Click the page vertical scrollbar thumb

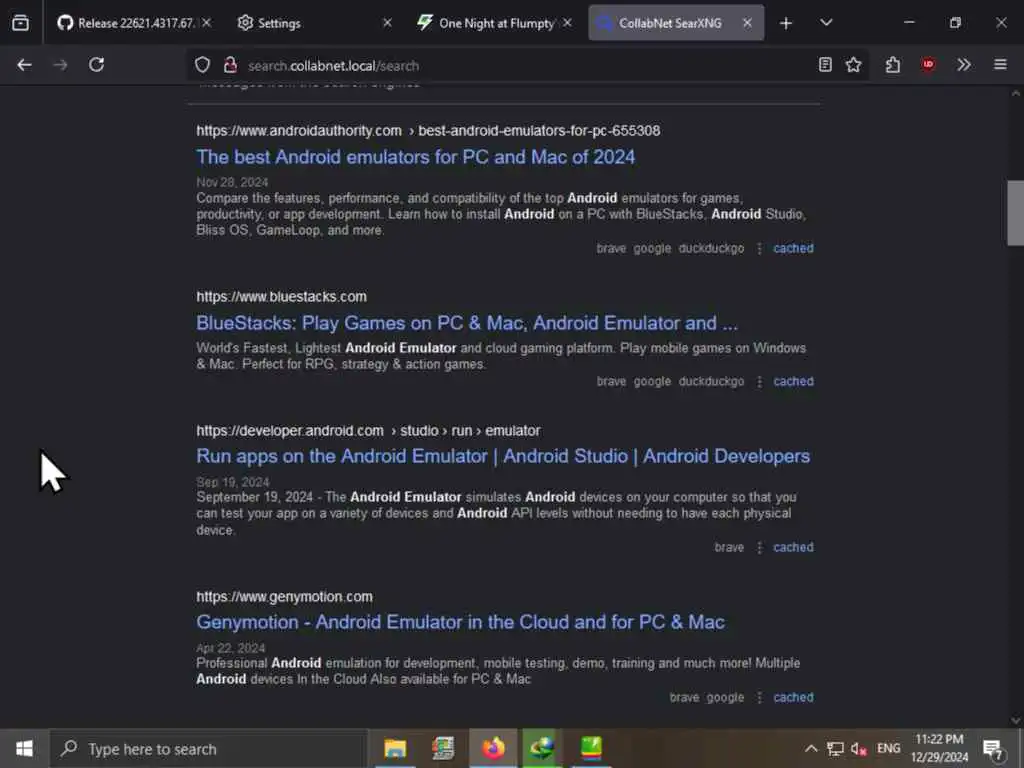pyautogui.click(x=1015, y=213)
